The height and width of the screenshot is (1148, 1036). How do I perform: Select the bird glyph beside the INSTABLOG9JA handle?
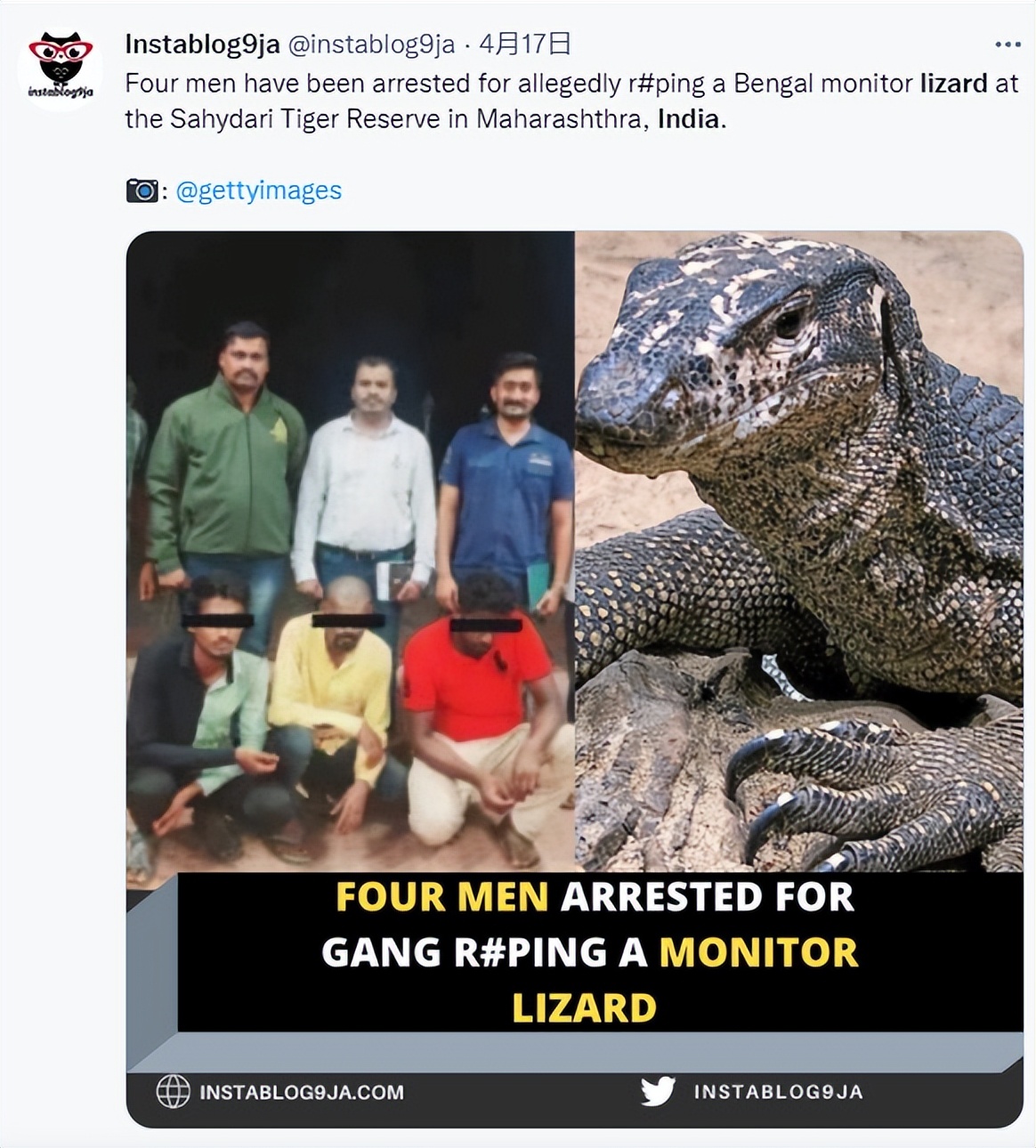pyautogui.click(x=658, y=1089)
